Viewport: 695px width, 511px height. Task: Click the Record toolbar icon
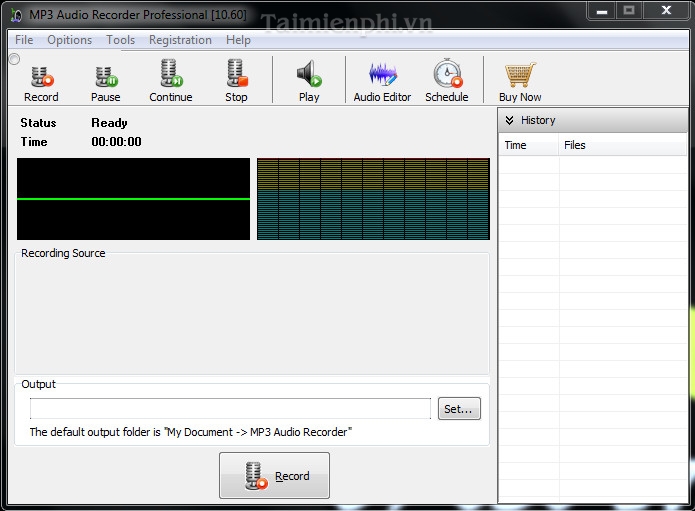point(41,83)
